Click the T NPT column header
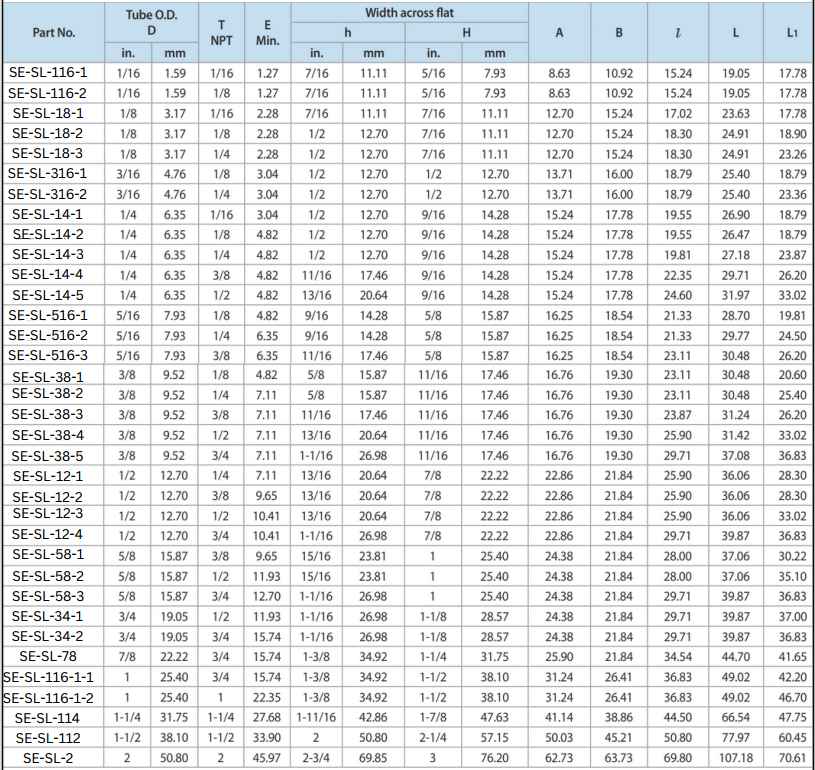 pyautogui.click(x=221, y=32)
